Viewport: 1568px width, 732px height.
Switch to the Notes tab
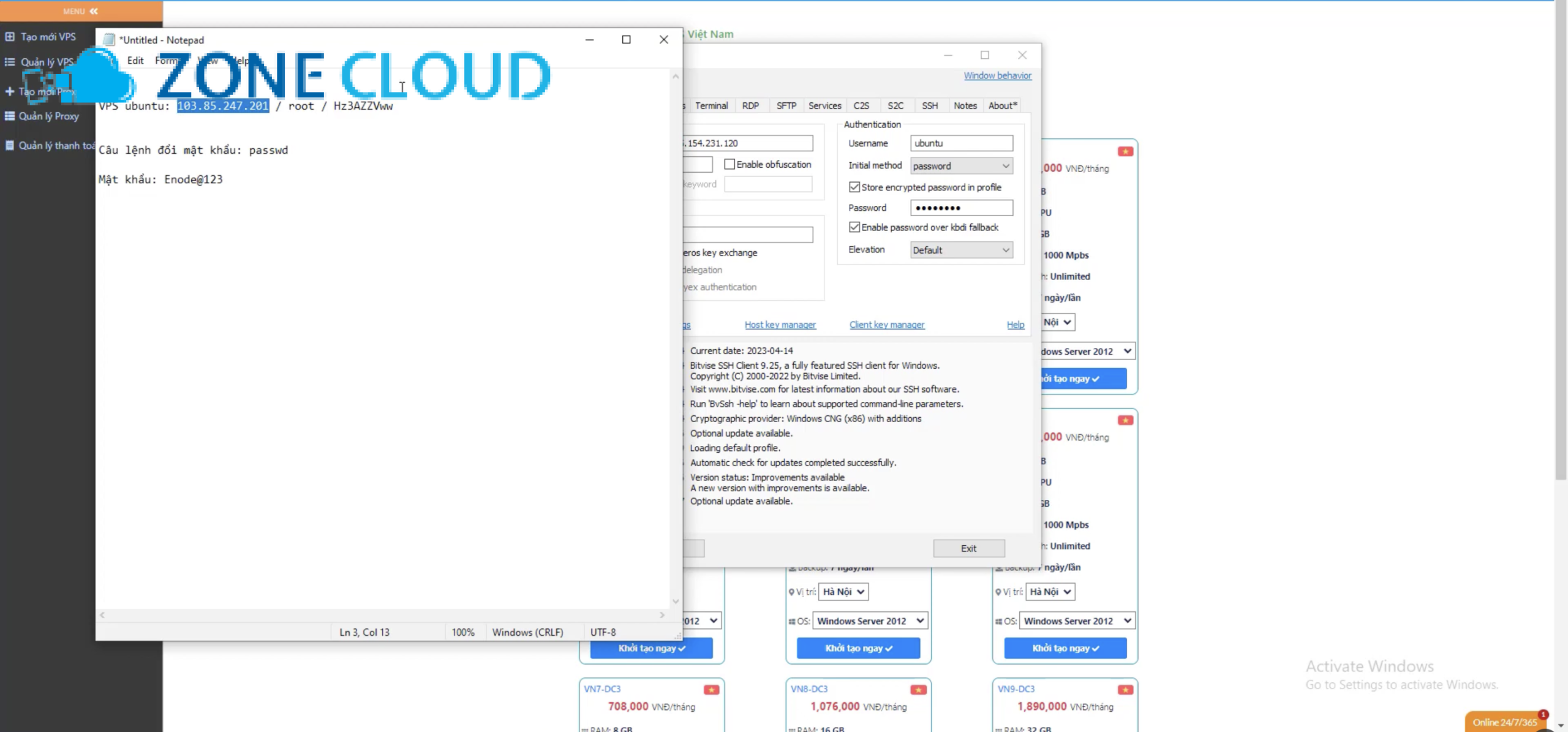click(965, 105)
